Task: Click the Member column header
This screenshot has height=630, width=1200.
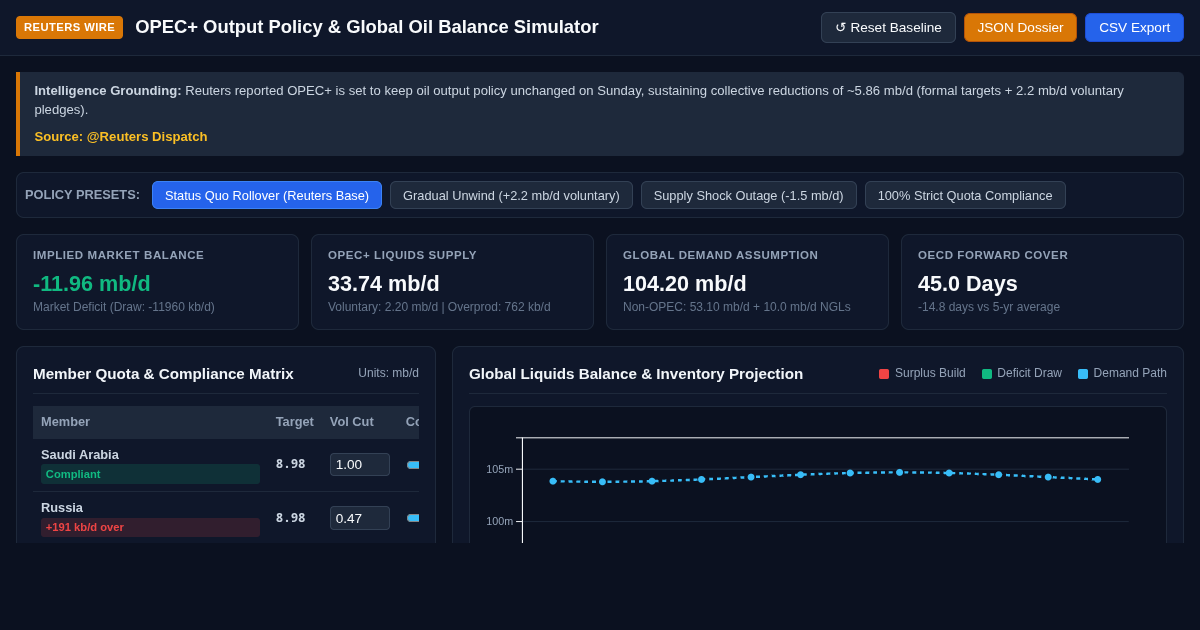Action: [x=65, y=422]
